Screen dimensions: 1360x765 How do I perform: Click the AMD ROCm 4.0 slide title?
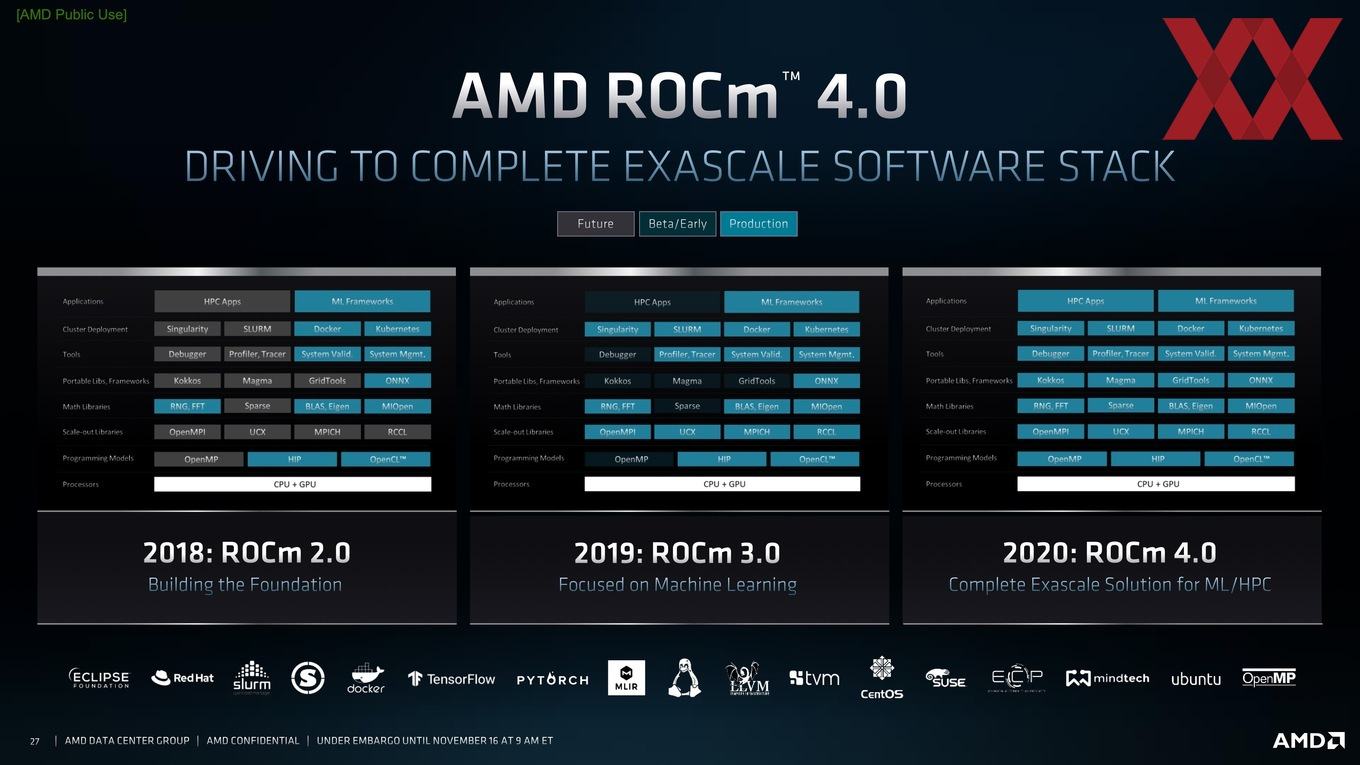click(x=680, y=96)
